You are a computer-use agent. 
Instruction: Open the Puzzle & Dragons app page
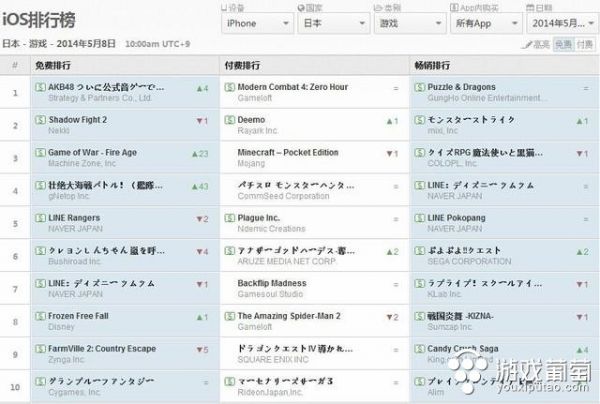tap(461, 87)
